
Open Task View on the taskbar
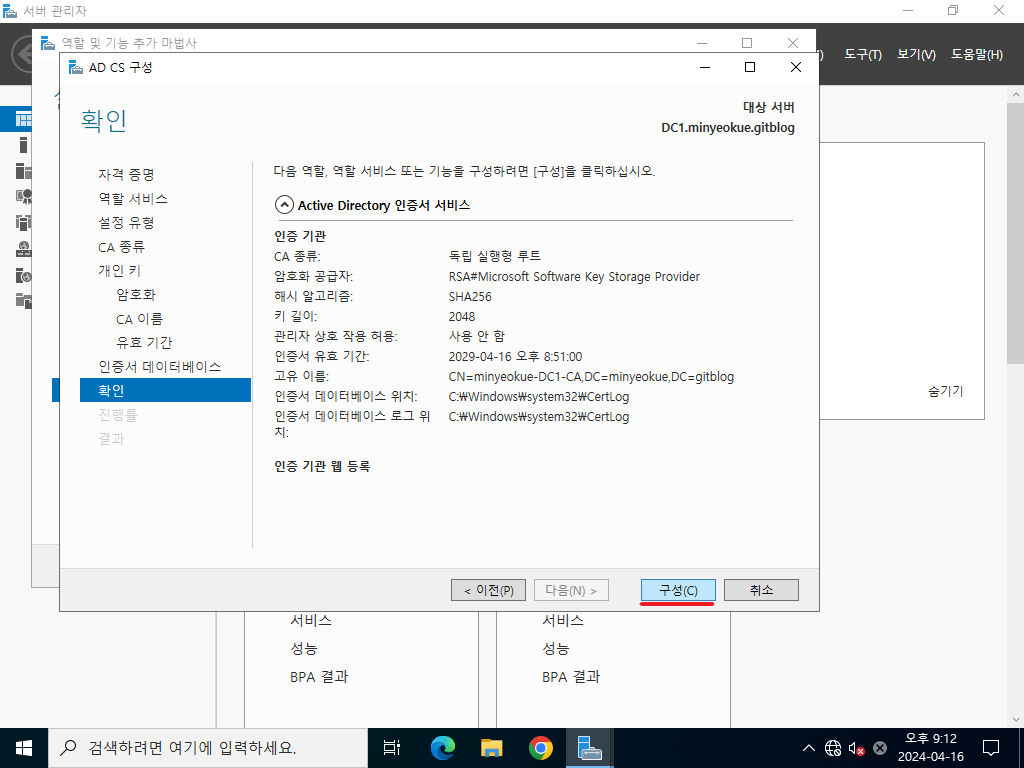tap(392, 748)
